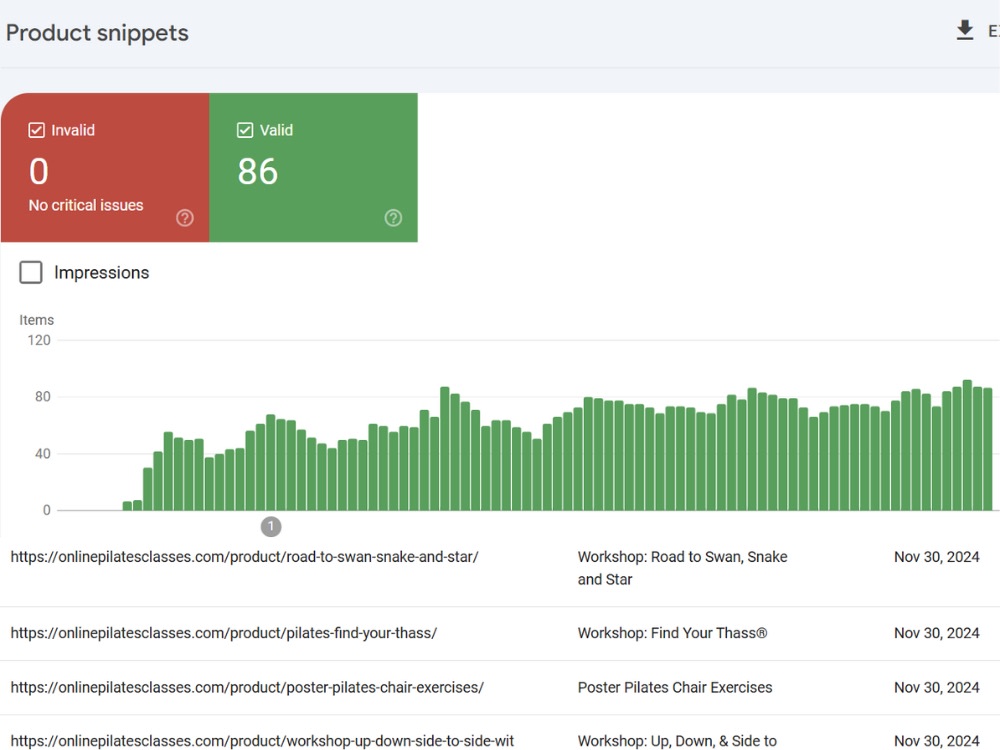
Task: Click the tallest green bar near chart's right end
Action: click(x=967, y=445)
